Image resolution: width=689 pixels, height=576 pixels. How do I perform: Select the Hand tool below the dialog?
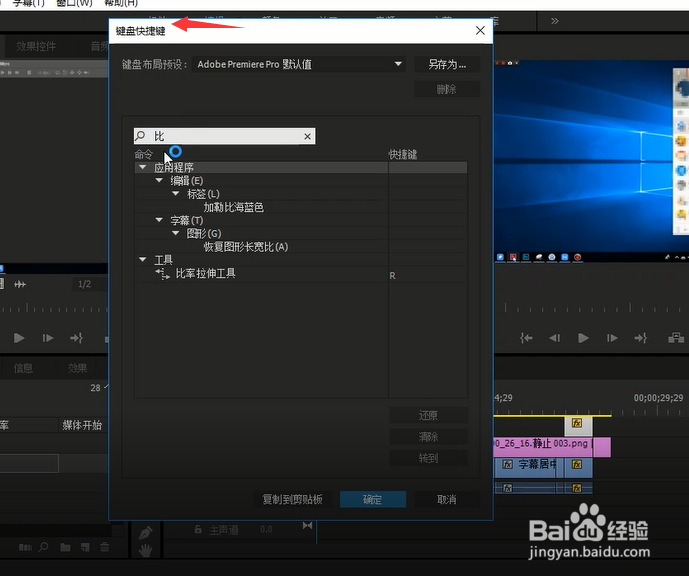pyautogui.click(x=145, y=550)
